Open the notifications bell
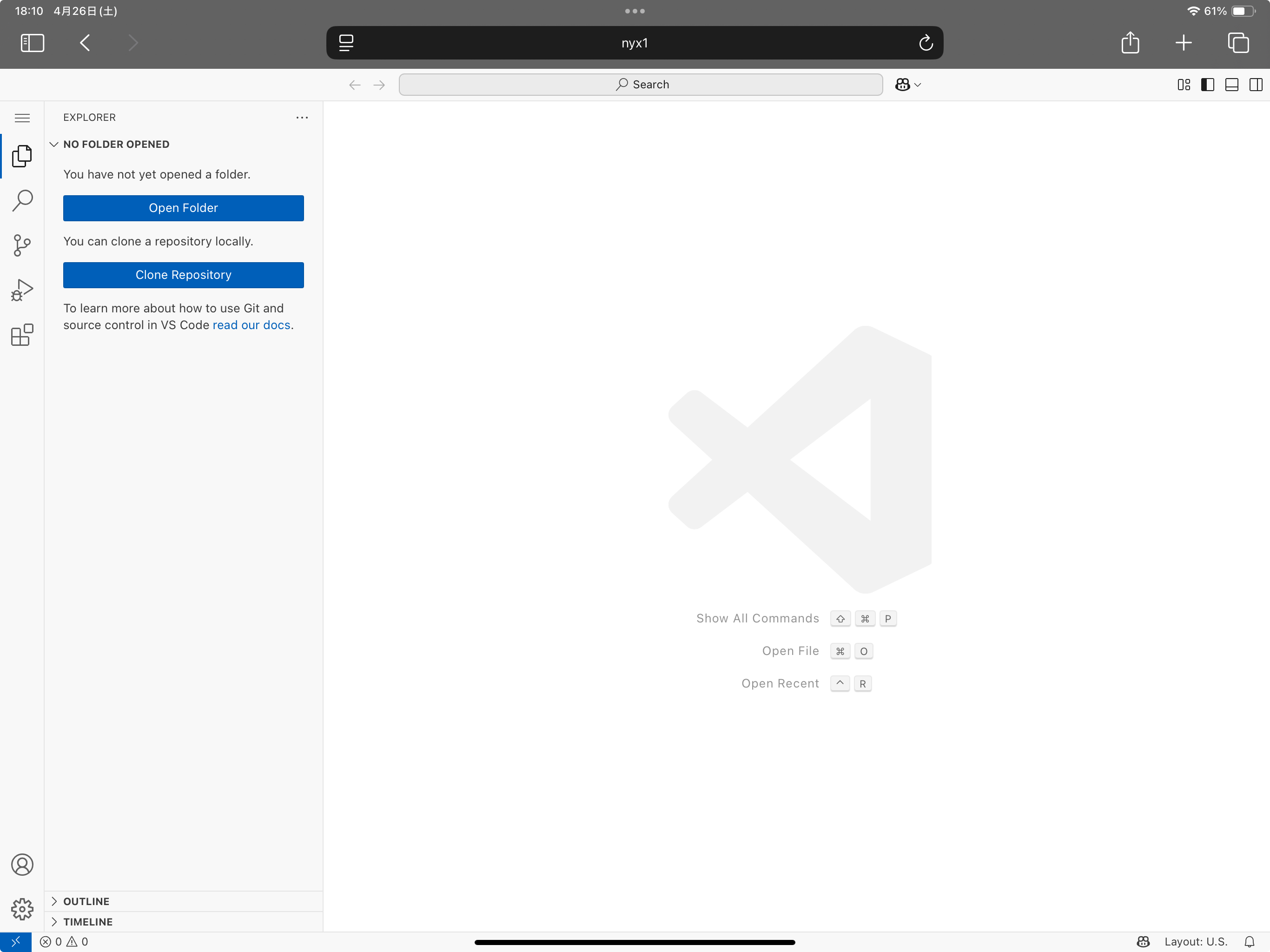Viewport: 1270px width, 952px height. pos(1250,942)
